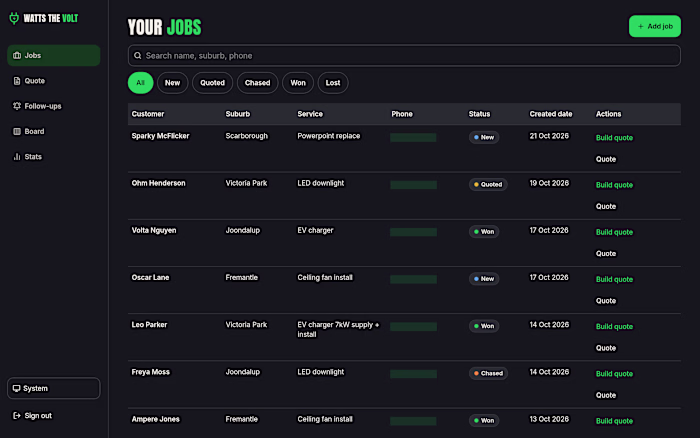Click the New status badge for Oscar Lane
700x438 pixels.
484,279
